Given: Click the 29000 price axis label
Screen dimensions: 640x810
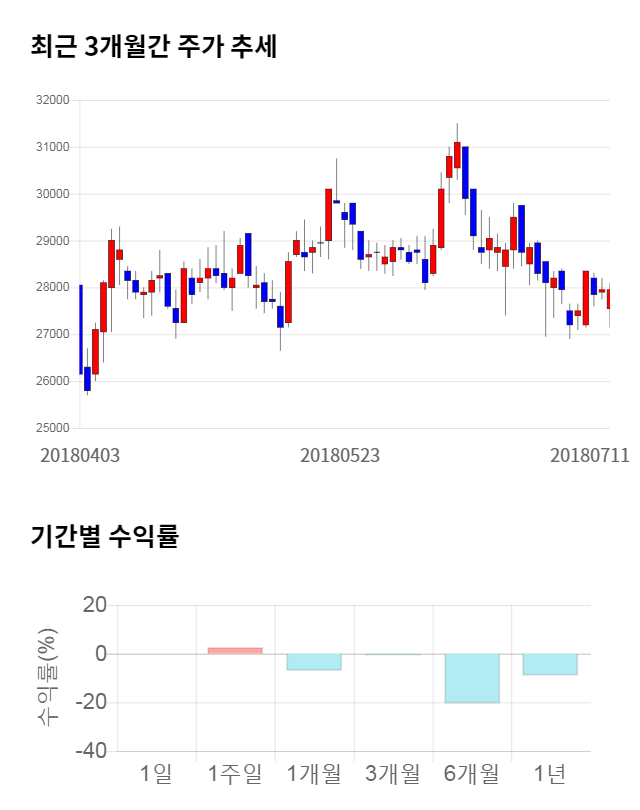Looking at the screenshot, I should [x=52, y=241].
